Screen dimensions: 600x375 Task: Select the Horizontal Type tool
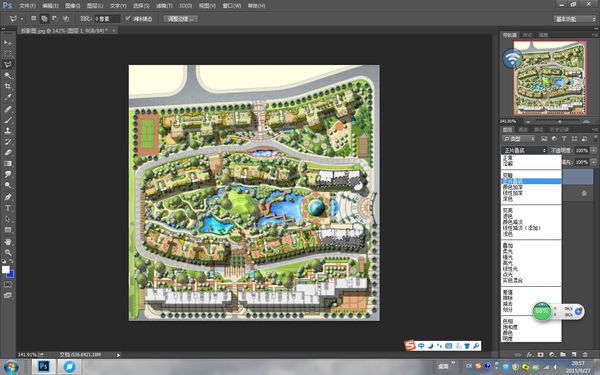pos(8,208)
